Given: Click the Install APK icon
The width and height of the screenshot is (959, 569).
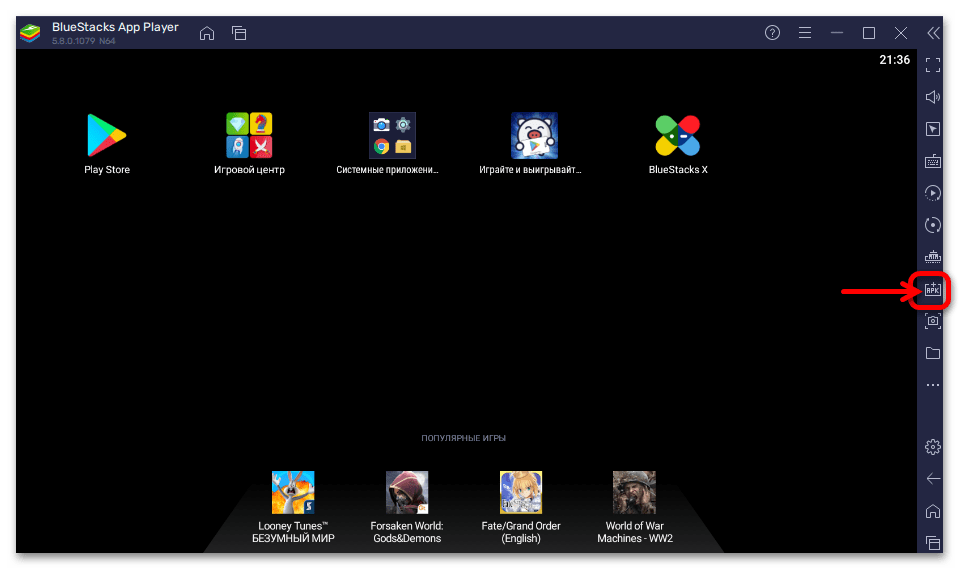Looking at the screenshot, I should [x=933, y=289].
